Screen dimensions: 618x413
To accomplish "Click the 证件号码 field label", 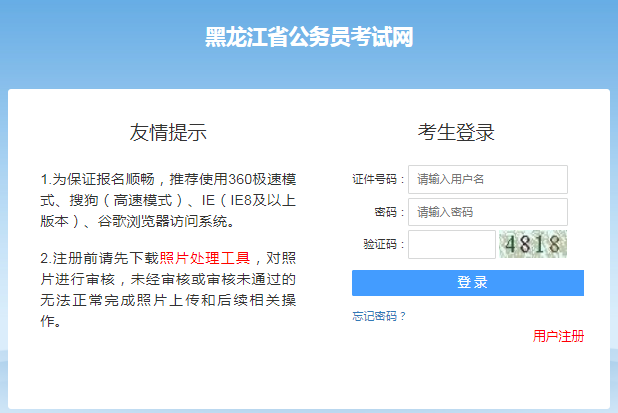I will coord(376,180).
